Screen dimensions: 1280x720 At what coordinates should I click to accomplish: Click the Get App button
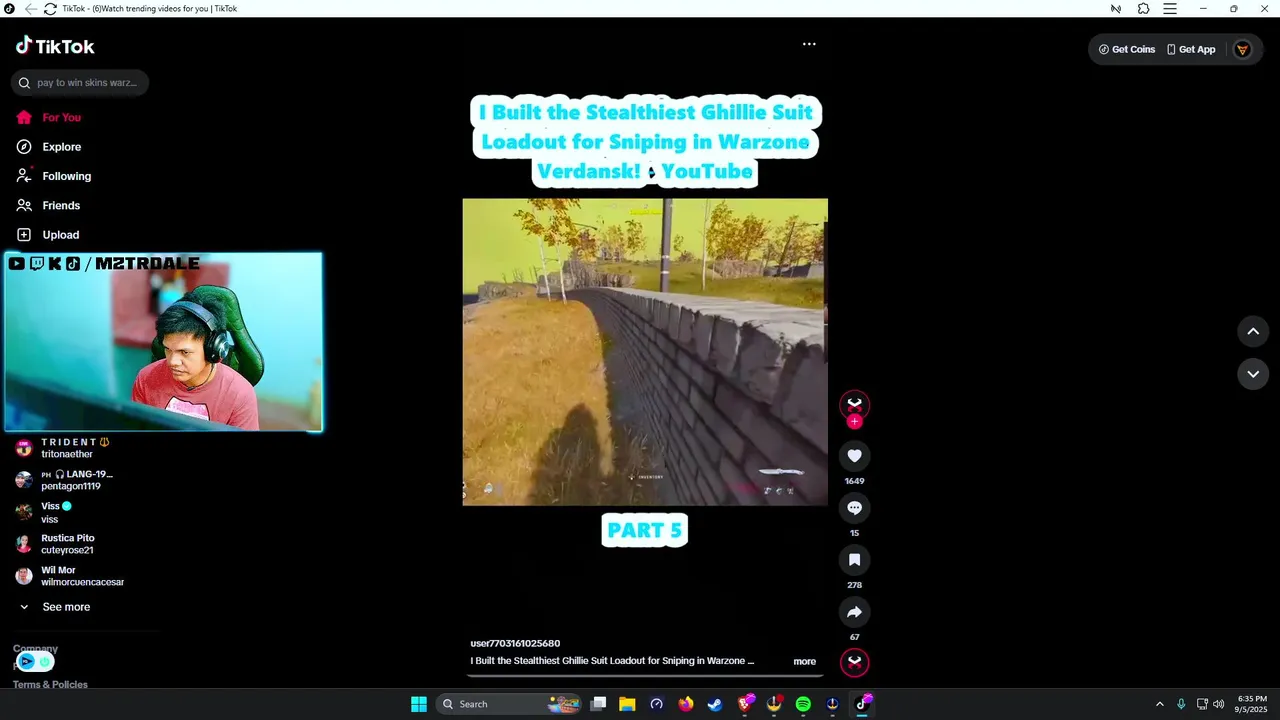(1191, 49)
